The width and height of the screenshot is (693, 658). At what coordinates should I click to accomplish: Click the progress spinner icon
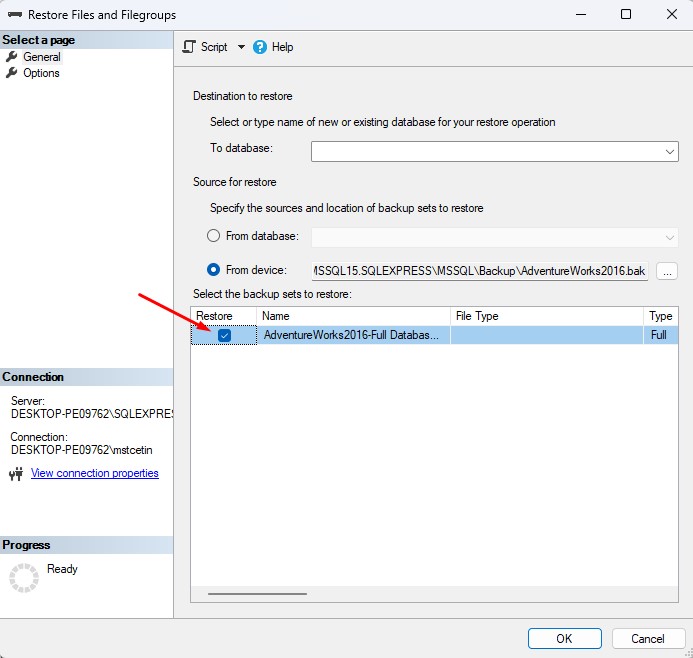pos(24,578)
